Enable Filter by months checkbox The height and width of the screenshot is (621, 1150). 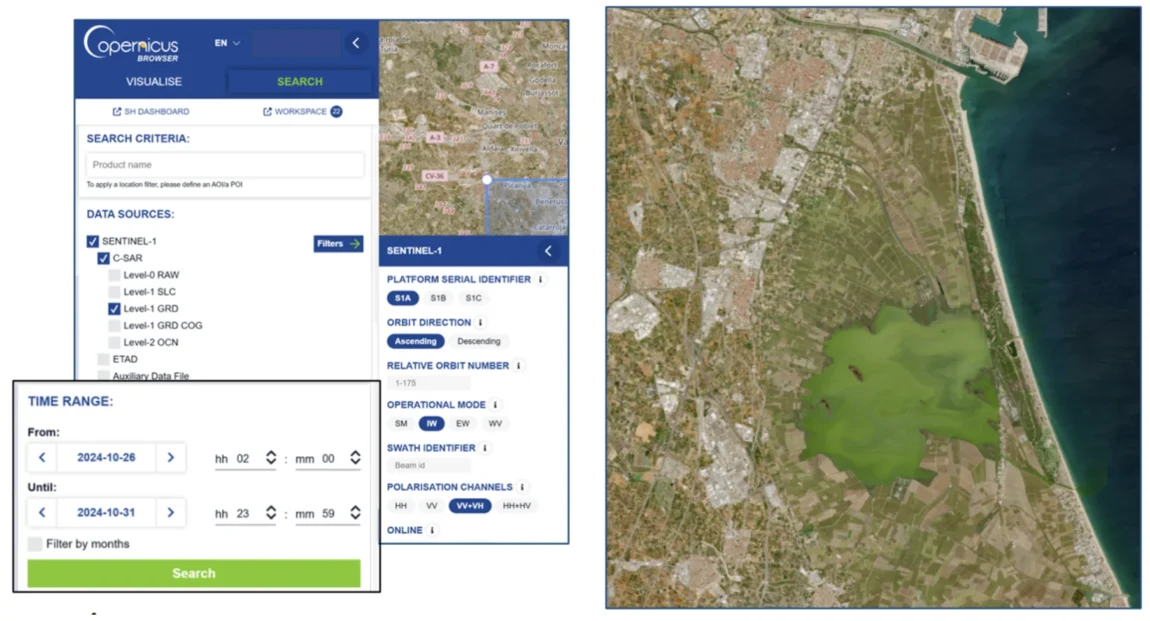[x=34, y=543]
